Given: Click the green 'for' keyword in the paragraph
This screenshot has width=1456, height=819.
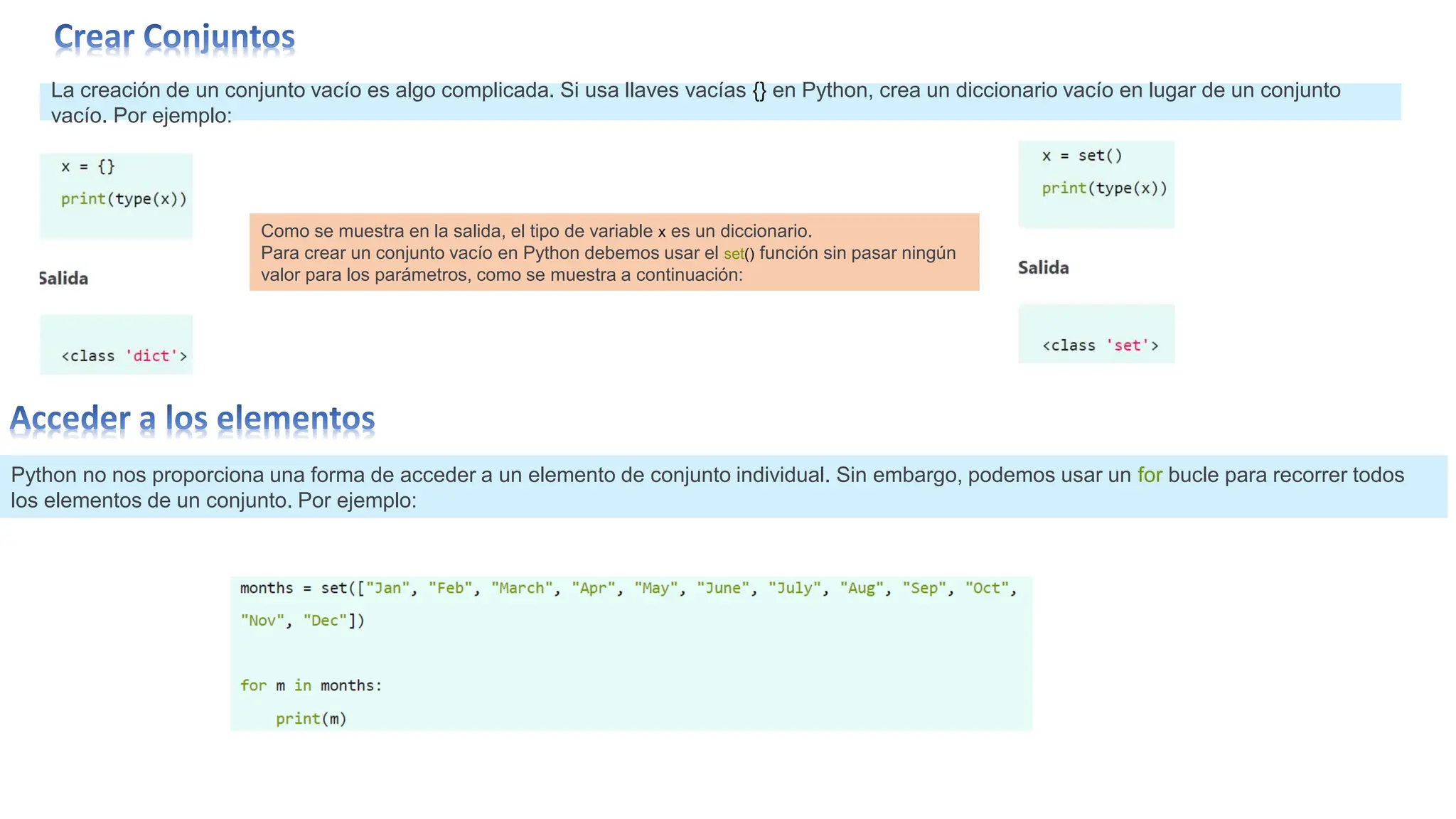Looking at the screenshot, I should point(1150,475).
